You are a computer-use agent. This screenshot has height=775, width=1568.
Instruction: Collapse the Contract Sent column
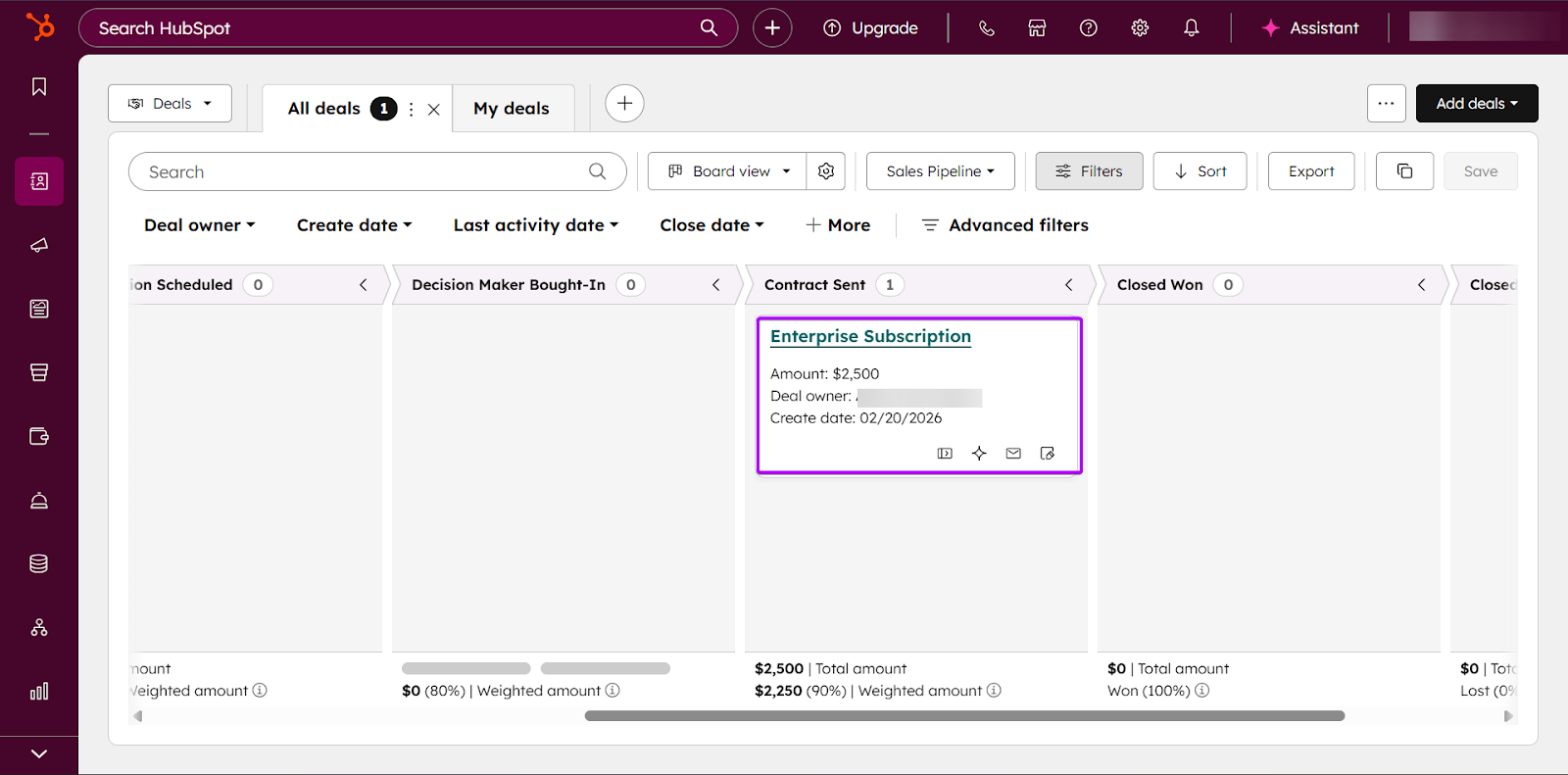tap(1069, 285)
